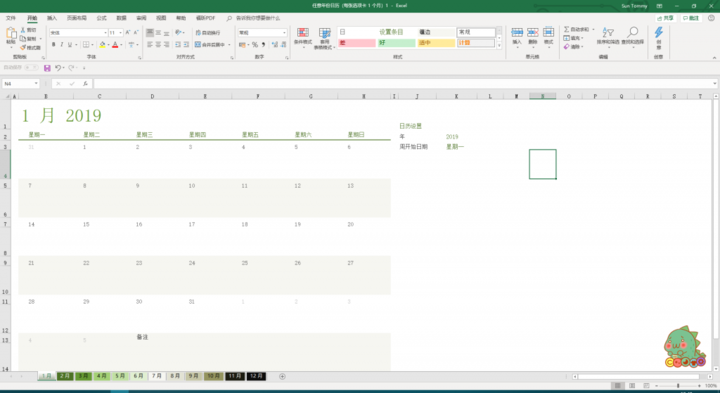720x393 pixels.
Task: Toggle middle vertical alignment
Action: [x=158, y=33]
